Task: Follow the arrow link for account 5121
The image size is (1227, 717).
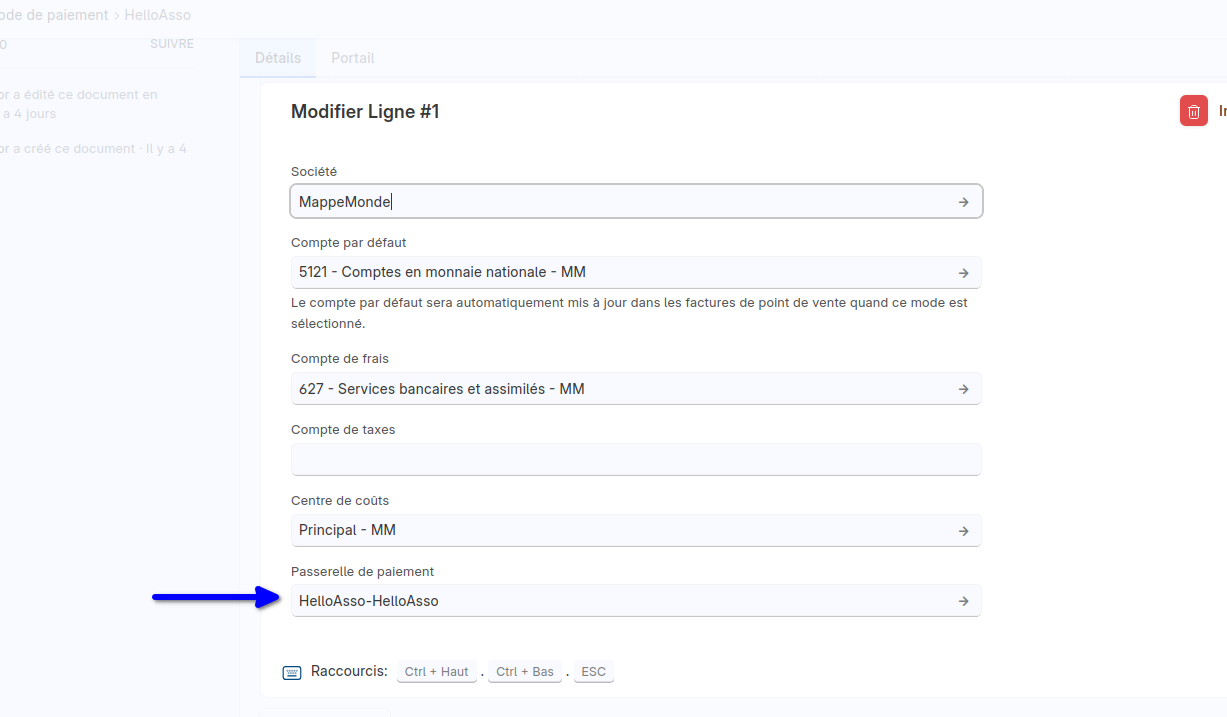Action: tap(963, 273)
